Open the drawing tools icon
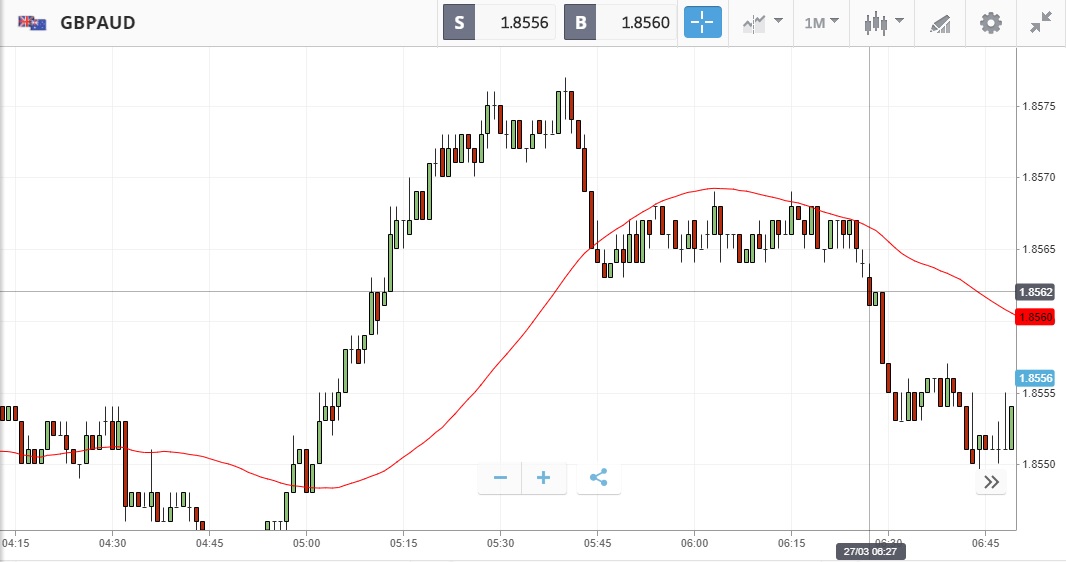 coord(940,22)
